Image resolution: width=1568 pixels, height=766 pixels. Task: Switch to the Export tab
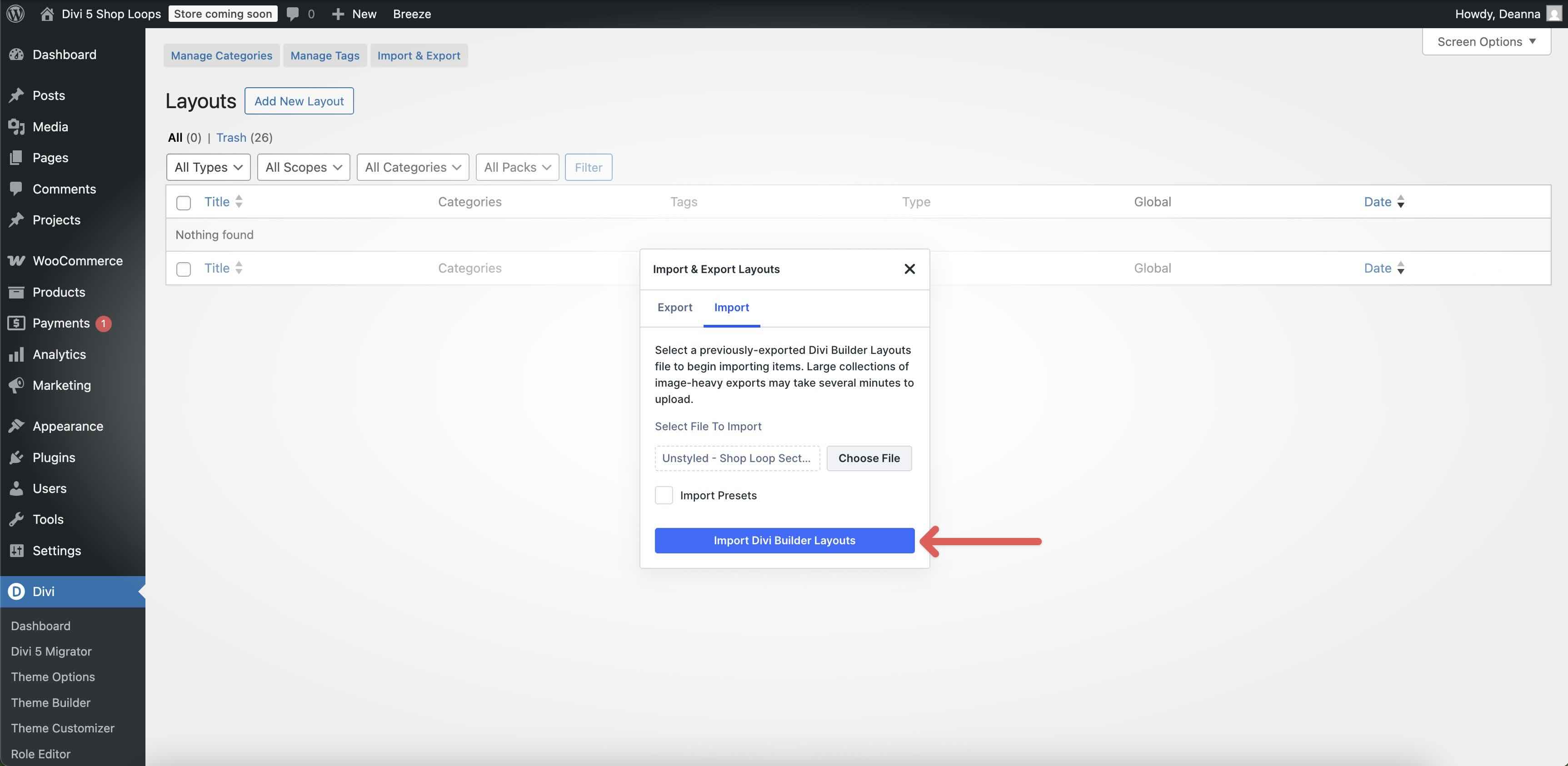click(x=674, y=307)
